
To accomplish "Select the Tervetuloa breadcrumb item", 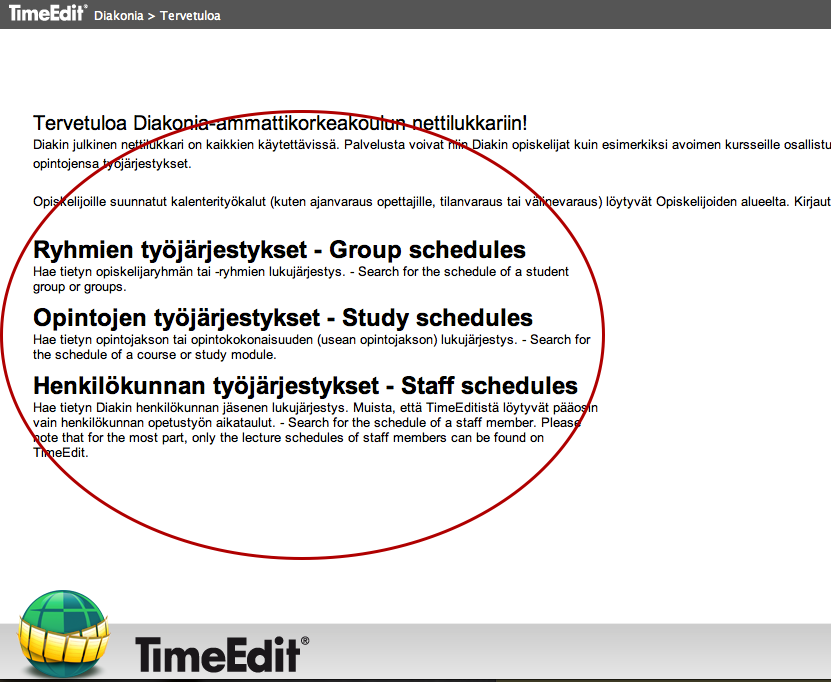I will (190, 15).
